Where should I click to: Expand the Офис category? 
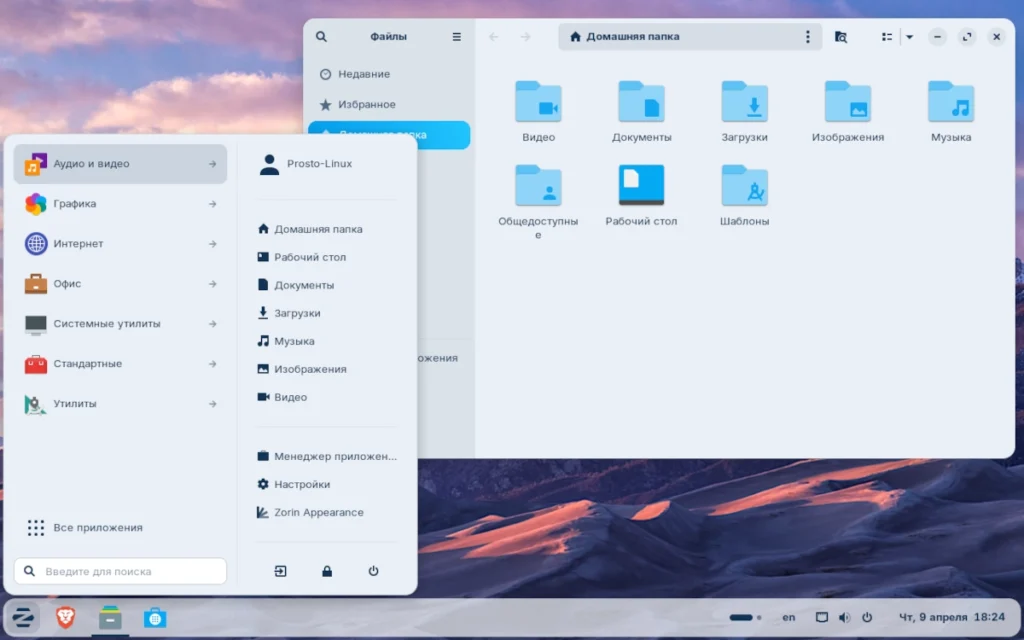pos(120,284)
